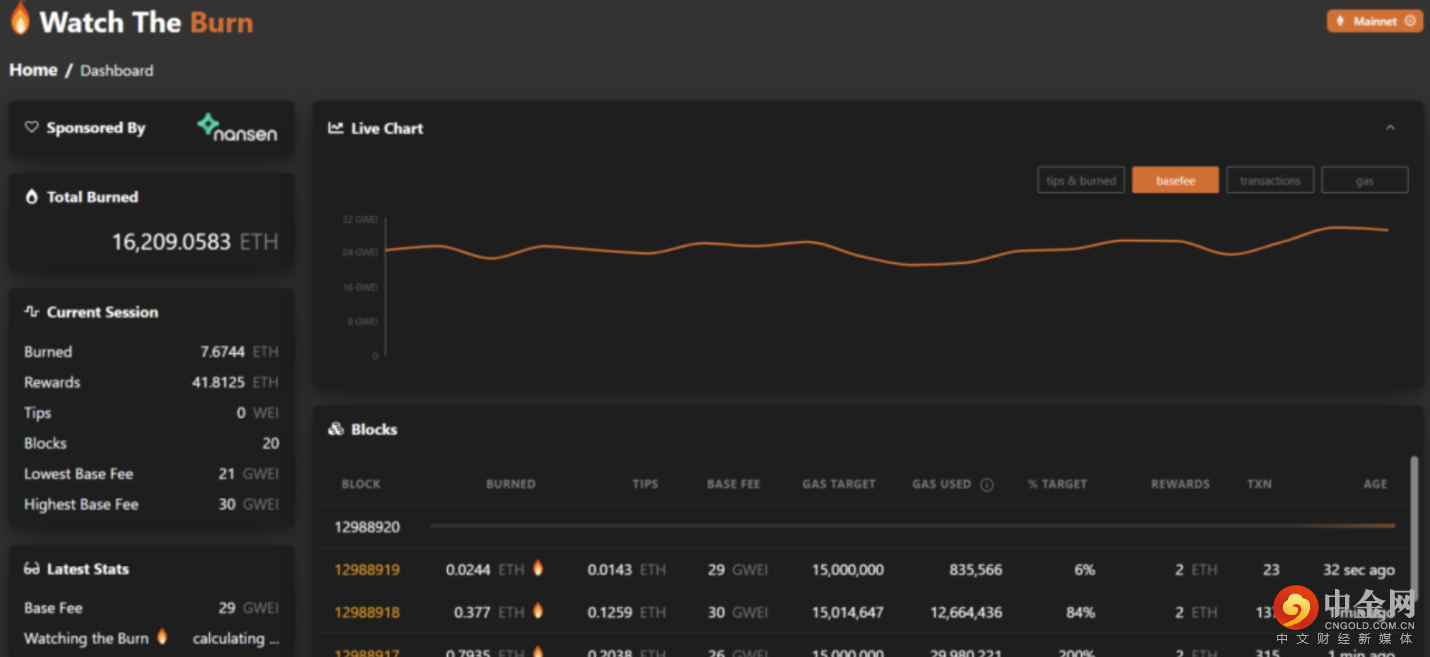Open block 12988918 details
This screenshot has height=657, width=1430.
pyautogui.click(x=367, y=612)
